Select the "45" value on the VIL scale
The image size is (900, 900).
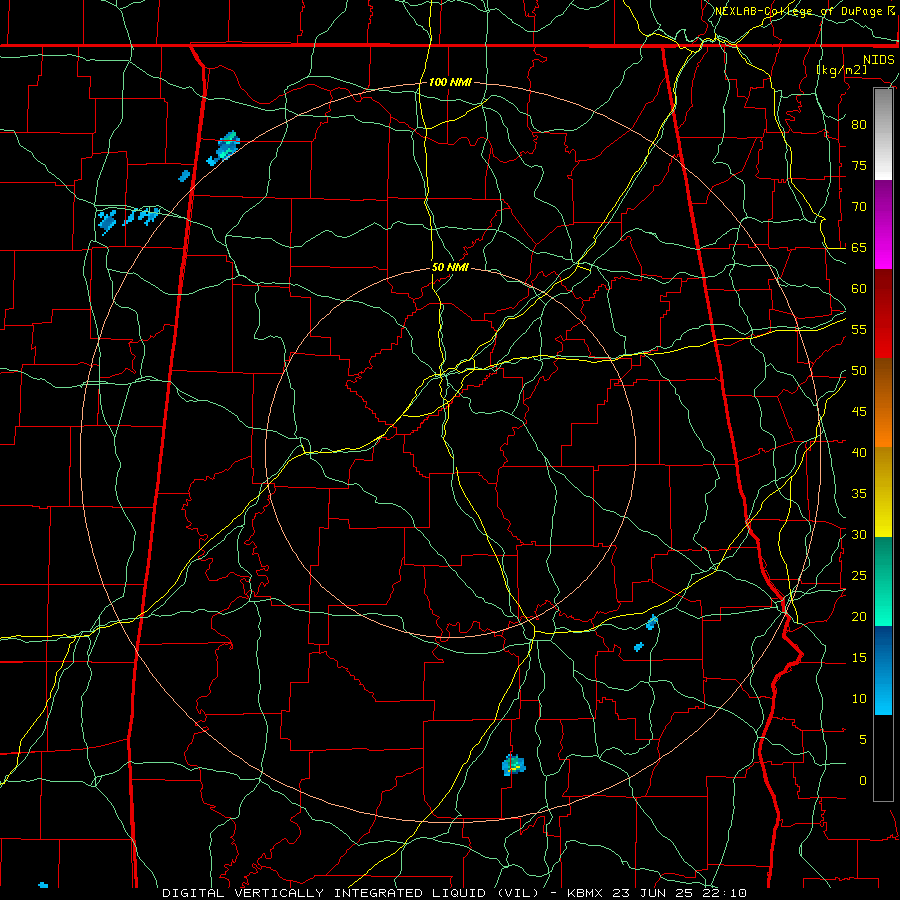pyautogui.click(x=859, y=412)
